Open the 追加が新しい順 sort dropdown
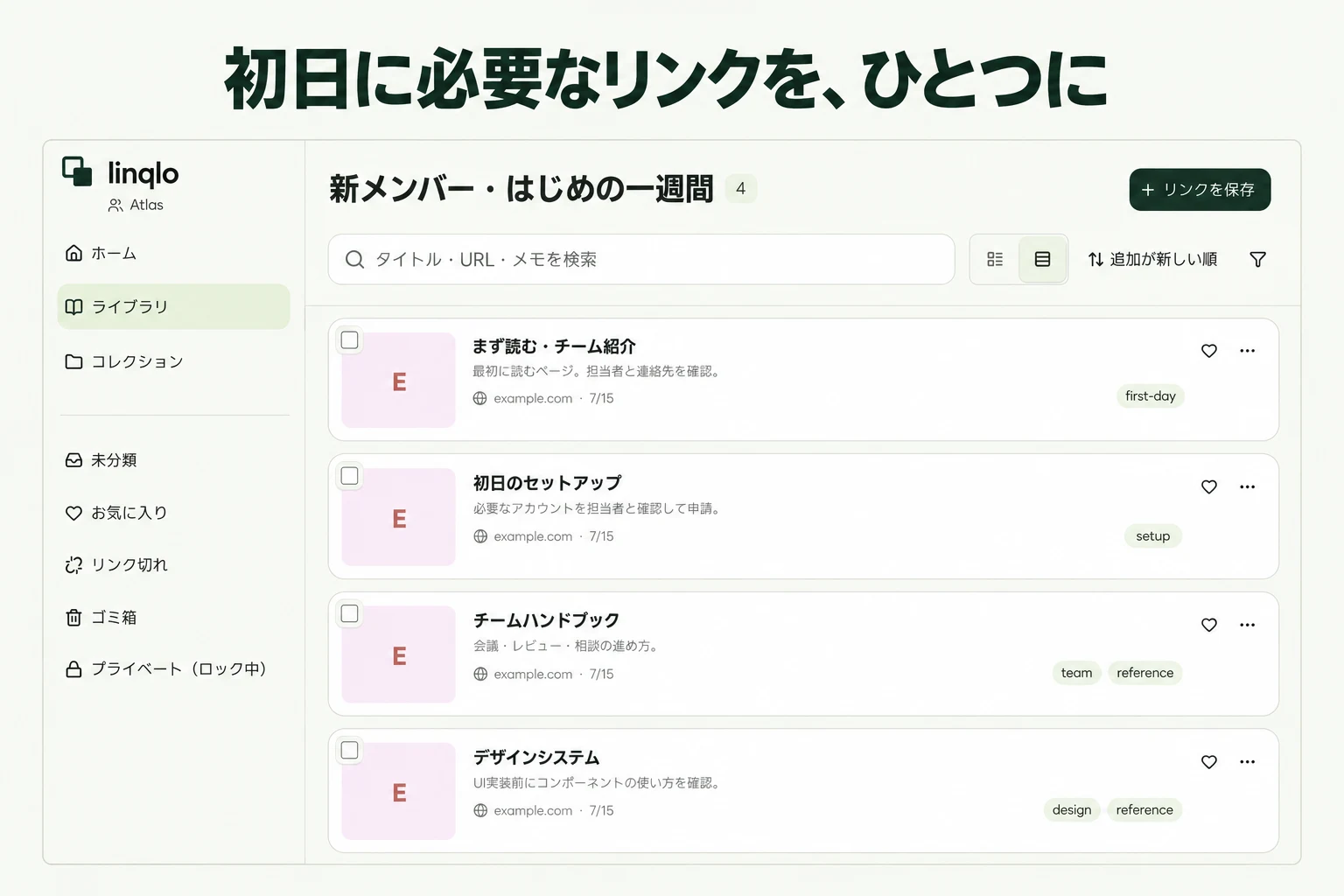Viewport: 1344px width, 896px height. click(1152, 259)
